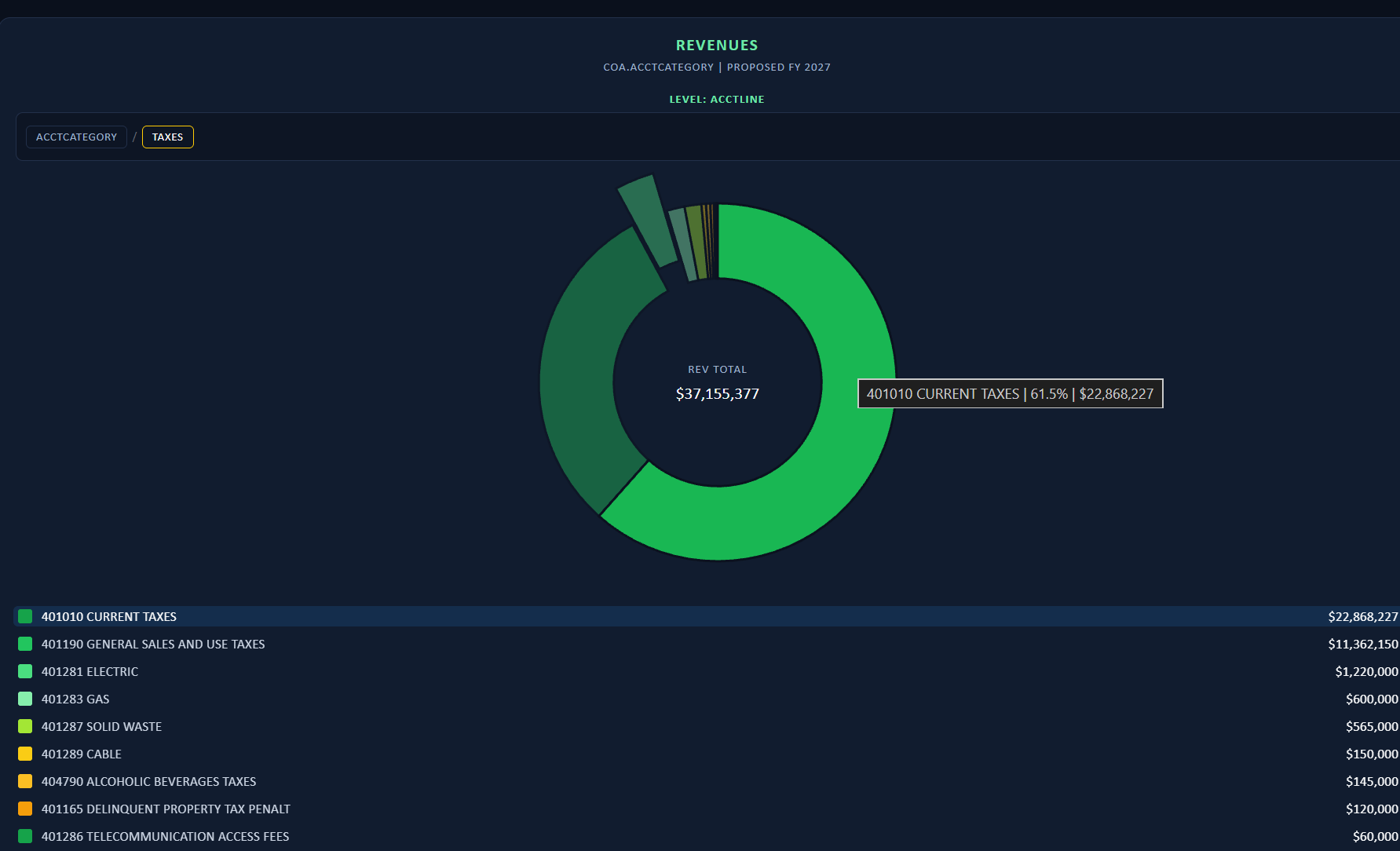Select the TAXES breadcrumb chip
This screenshot has height=851, width=1400.
167,137
